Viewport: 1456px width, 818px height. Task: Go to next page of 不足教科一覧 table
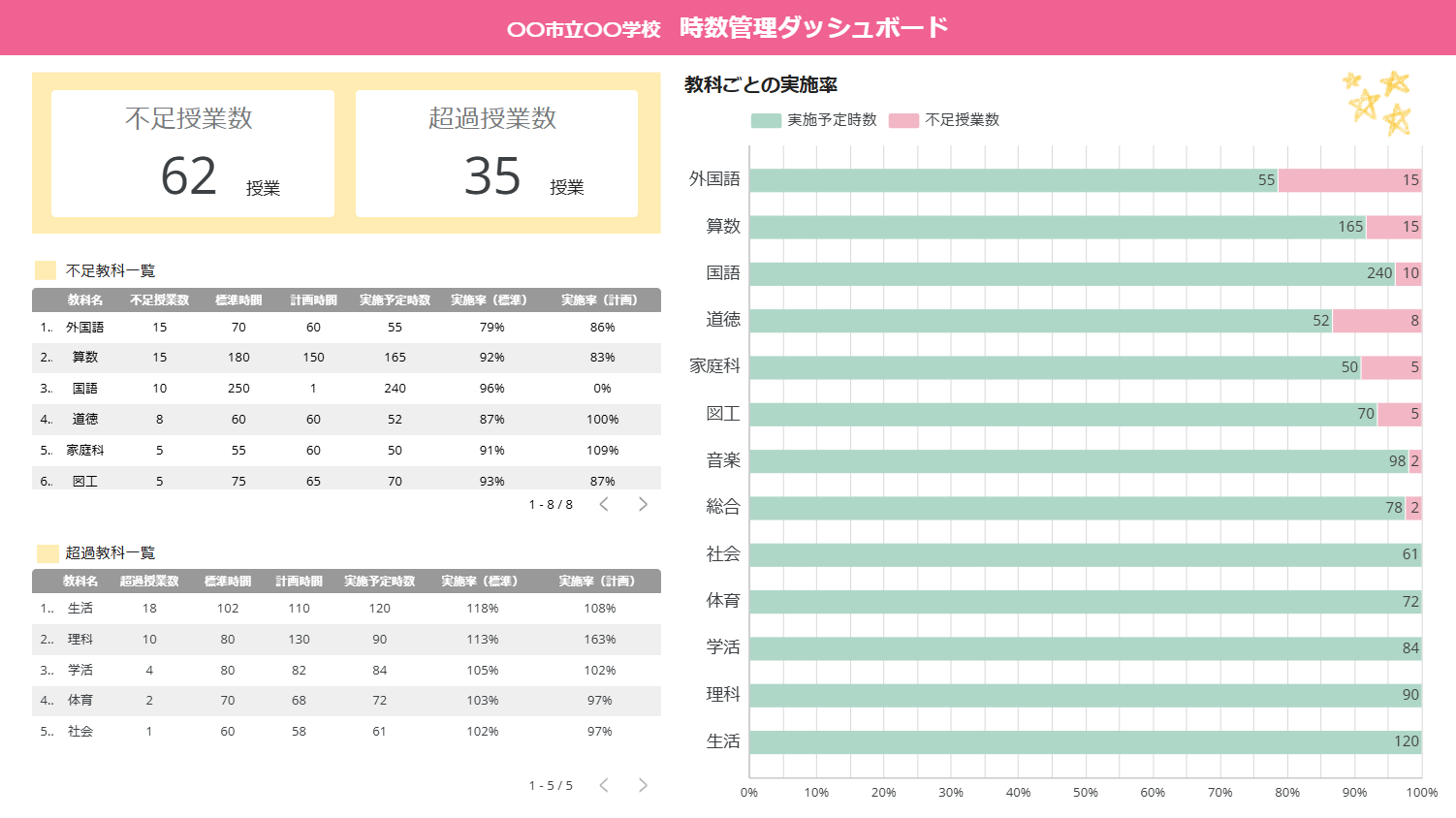pyautogui.click(x=643, y=504)
